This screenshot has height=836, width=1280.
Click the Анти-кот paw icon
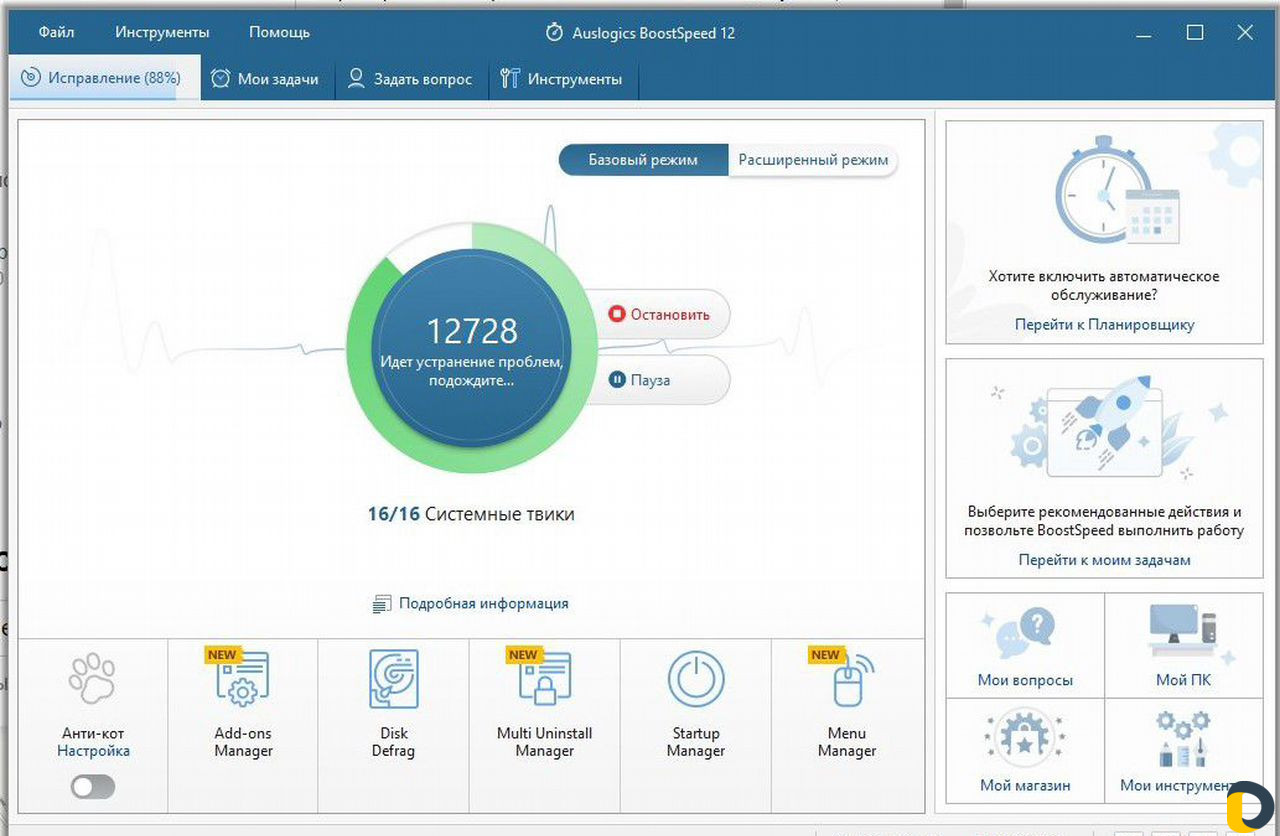[93, 680]
